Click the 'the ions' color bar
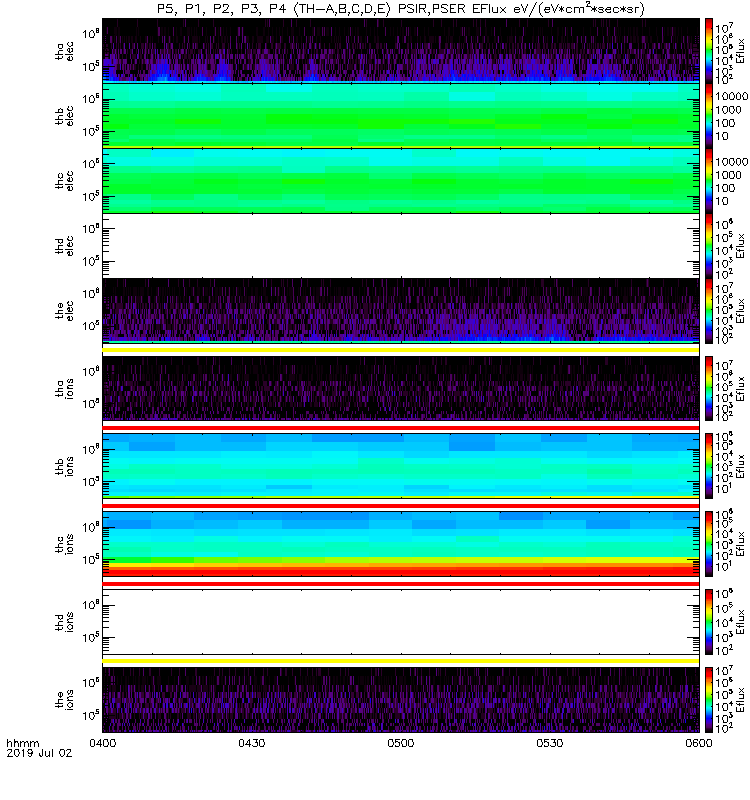This screenshot has width=750, height=800. point(709,699)
